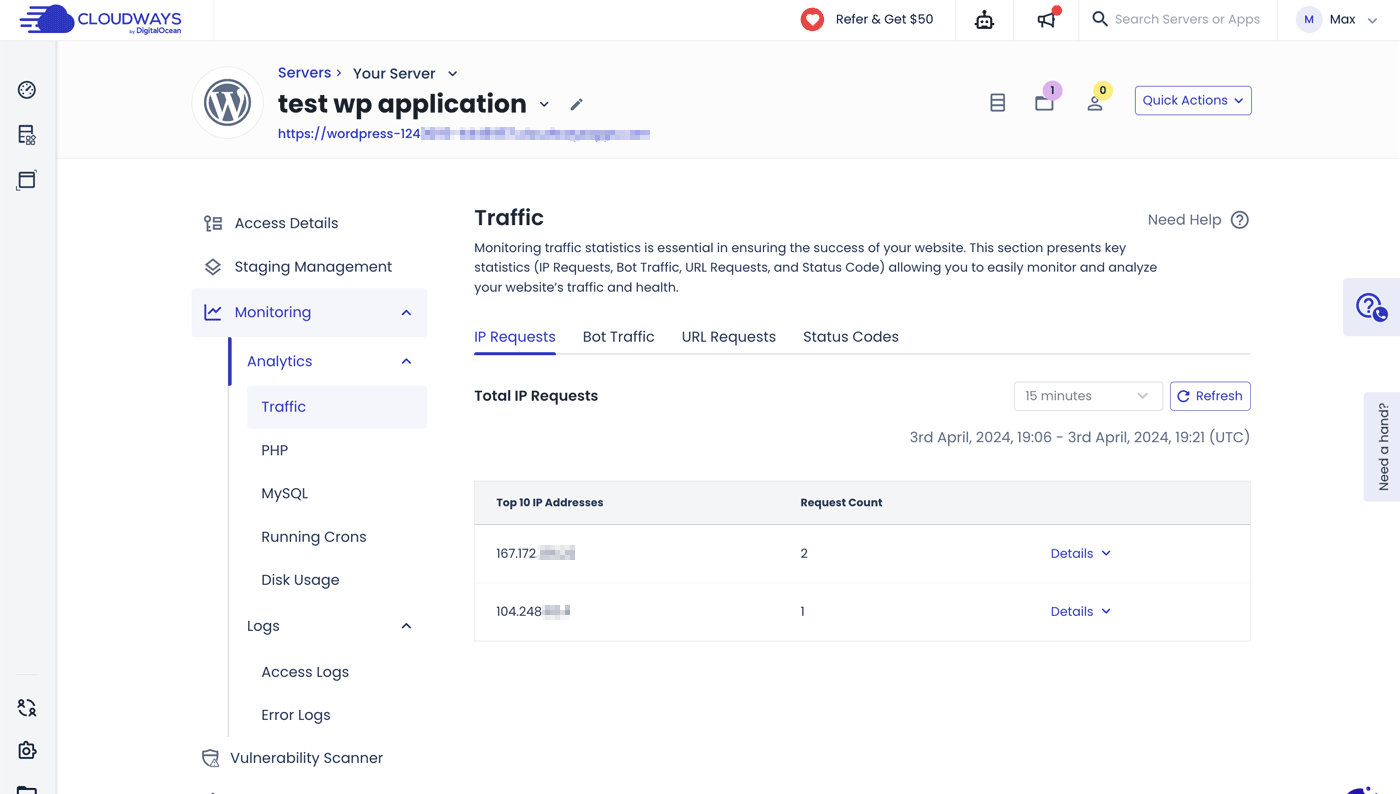Open Access Logs page
Viewport: 1400px width, 794px height.
point(305,672)
